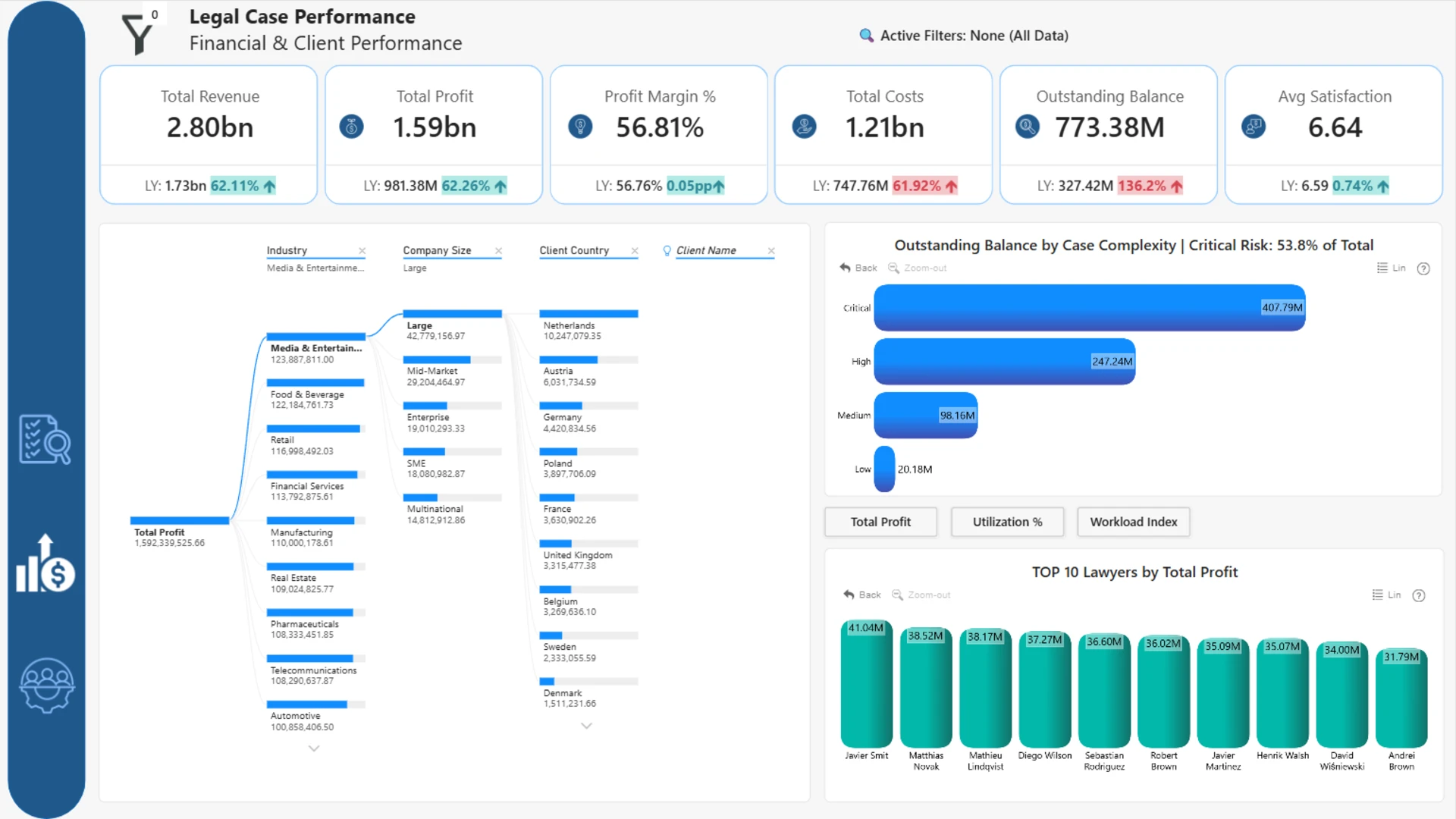Click the Avg Satisfaction card icon

point(1254,127)
